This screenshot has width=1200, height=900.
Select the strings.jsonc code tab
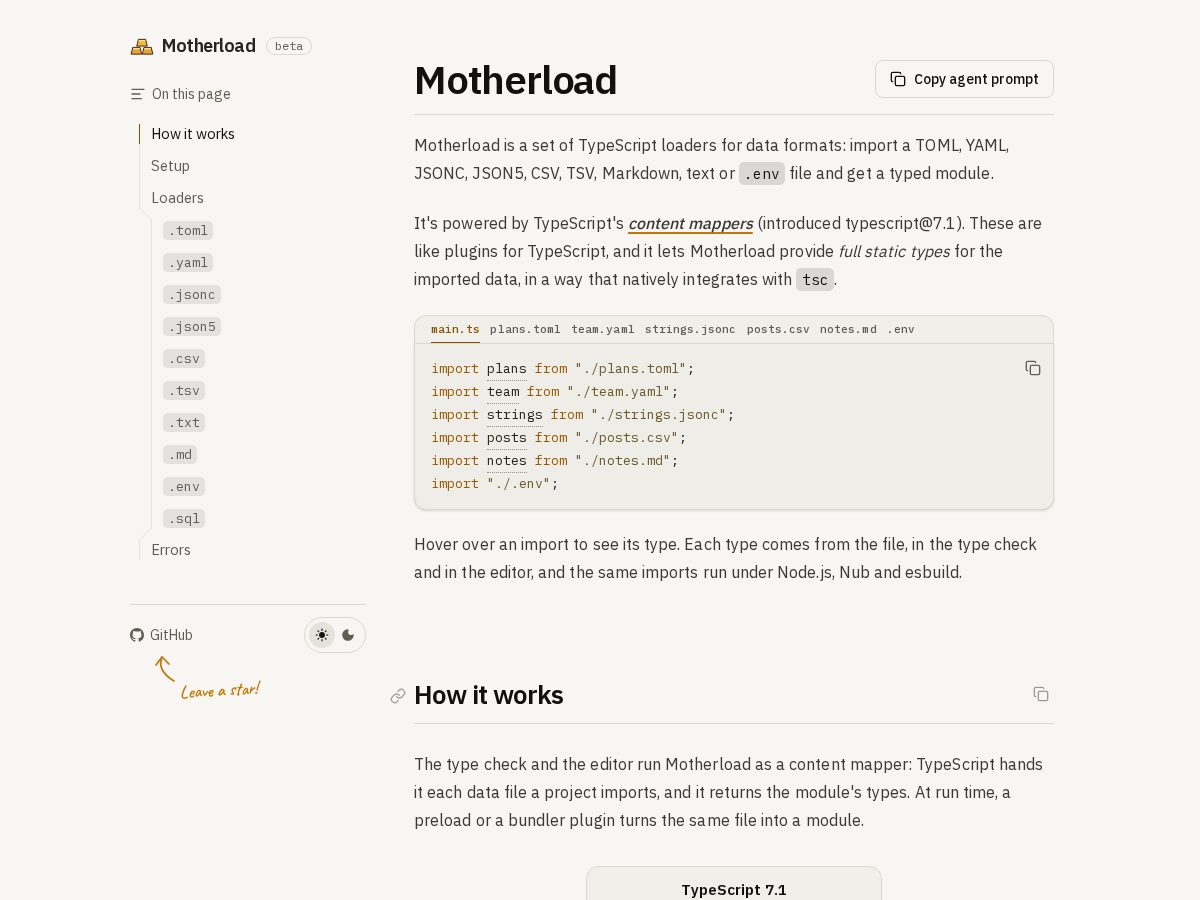[690, 329]
